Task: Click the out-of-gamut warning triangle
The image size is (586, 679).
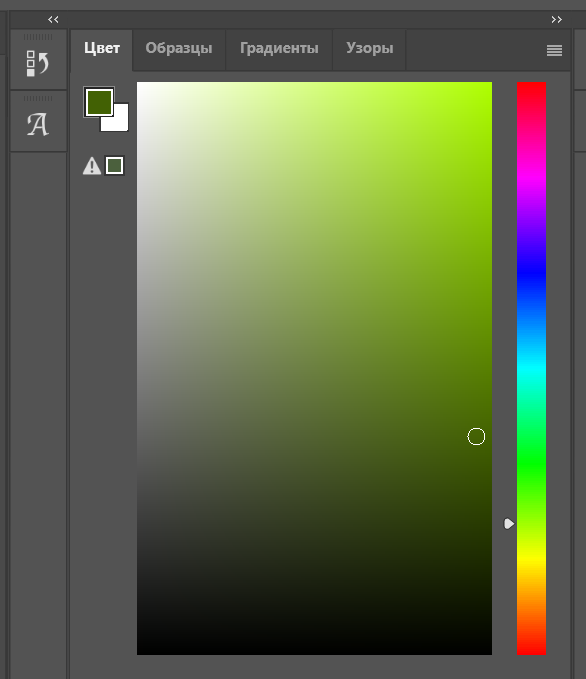Action: (x=92, y=166)
